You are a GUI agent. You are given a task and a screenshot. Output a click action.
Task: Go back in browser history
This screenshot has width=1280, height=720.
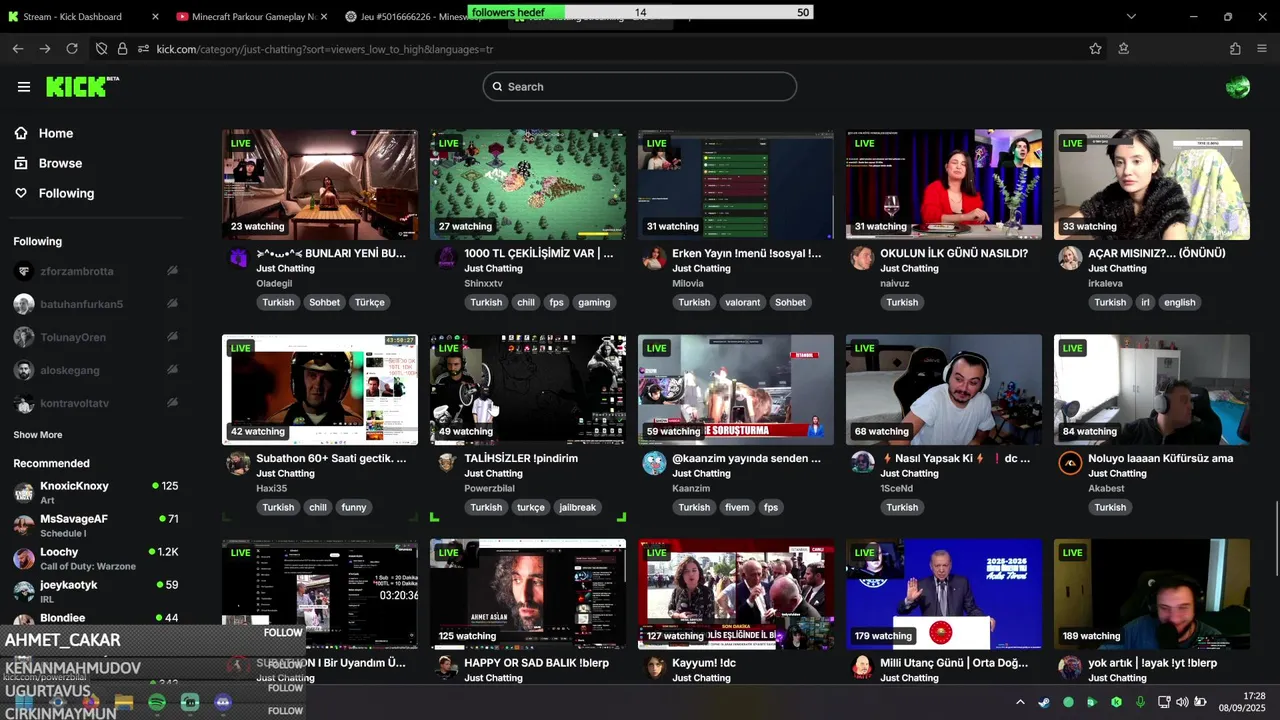pyautogui.click(x=18, y=49)
